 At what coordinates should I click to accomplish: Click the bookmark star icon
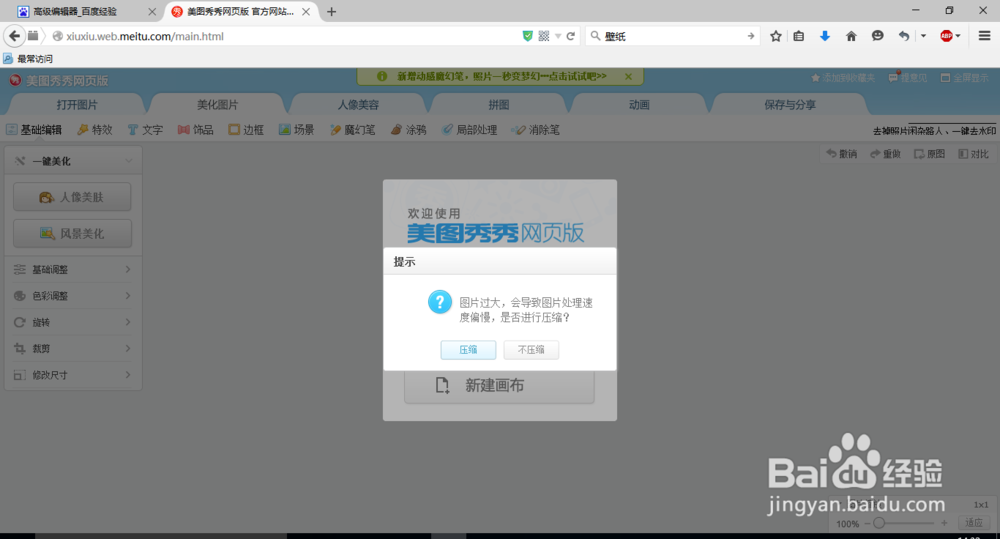(x=776, y=36)
